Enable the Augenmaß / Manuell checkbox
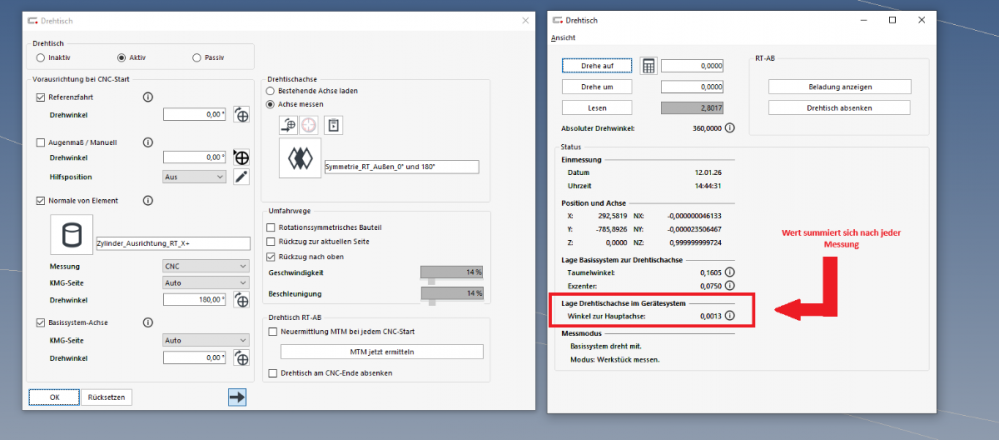The width and height of the screenshot is (999, 440). 41,142
